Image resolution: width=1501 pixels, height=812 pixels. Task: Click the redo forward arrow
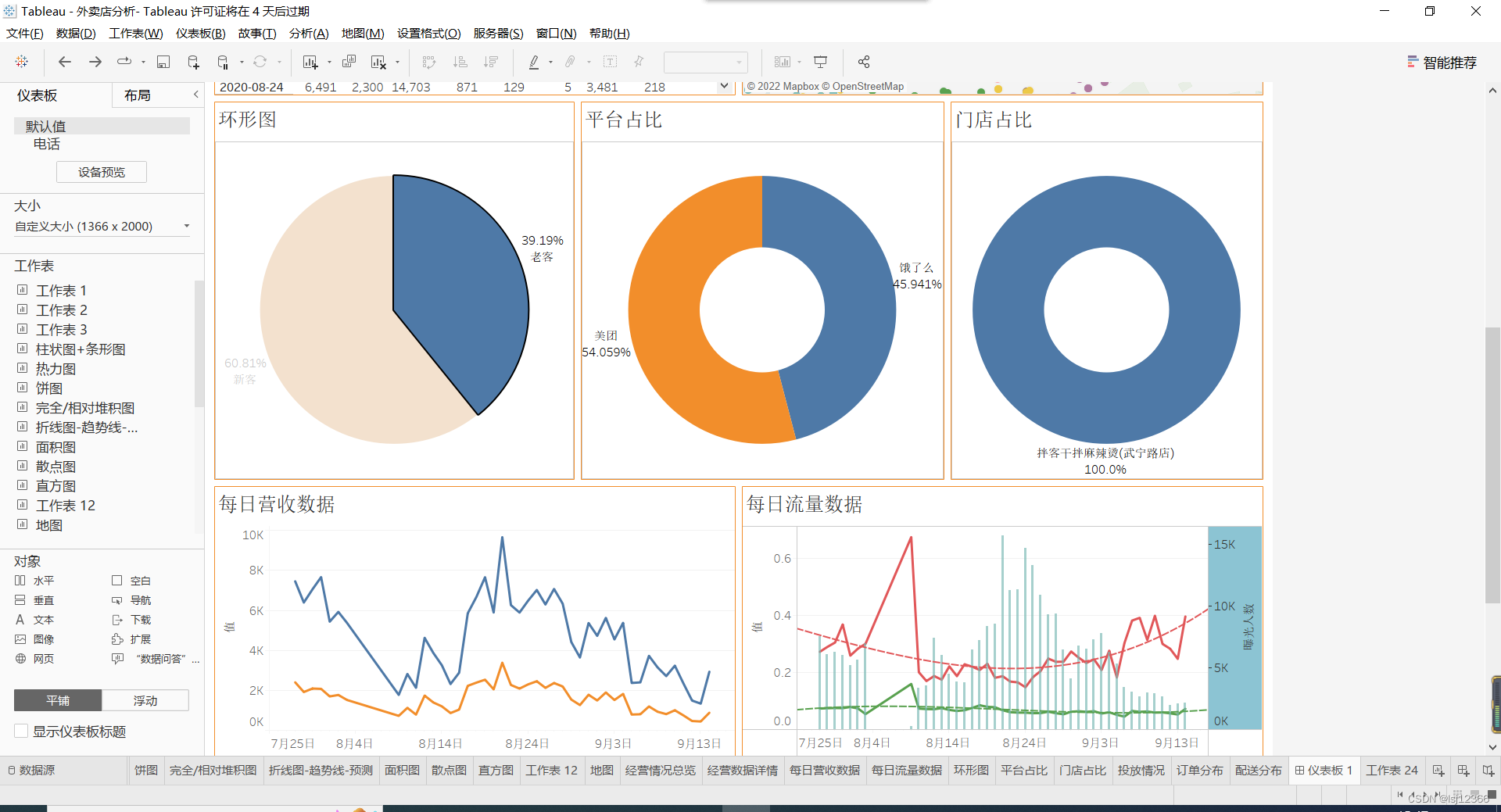point(95,62)
